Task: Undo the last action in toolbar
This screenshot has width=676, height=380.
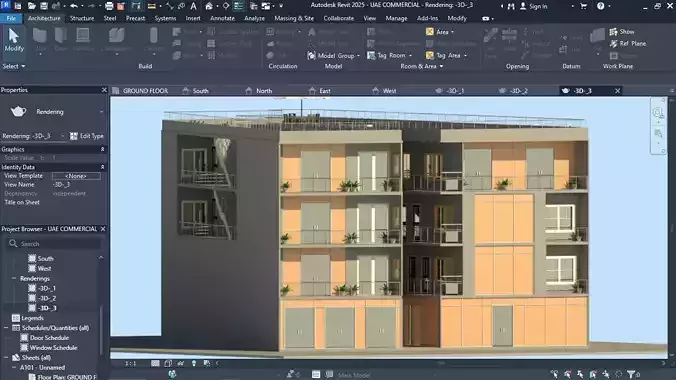Action: coord(74,6)
